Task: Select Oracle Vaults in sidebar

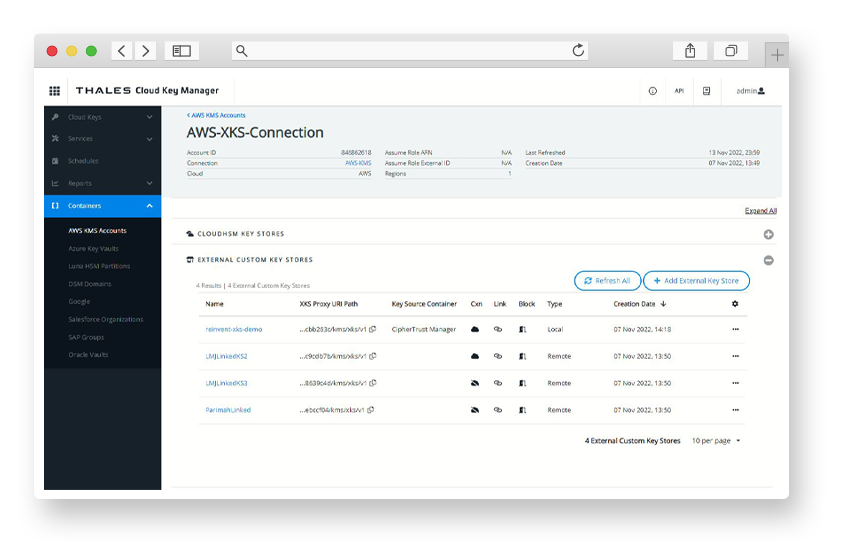Action: [x=88, y=354]
